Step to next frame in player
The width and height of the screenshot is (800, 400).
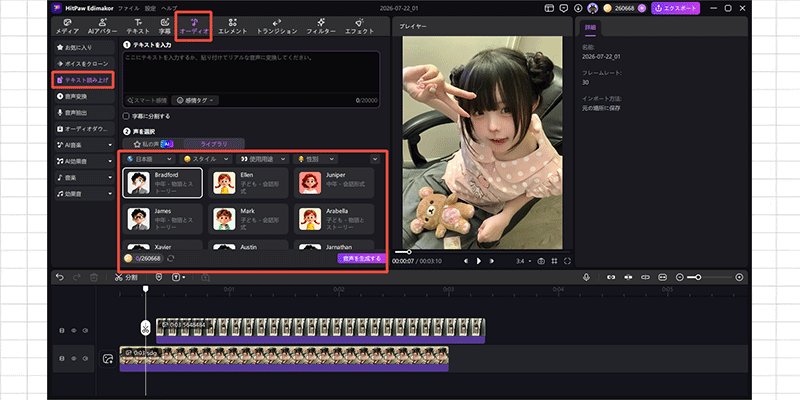(491, 261)
